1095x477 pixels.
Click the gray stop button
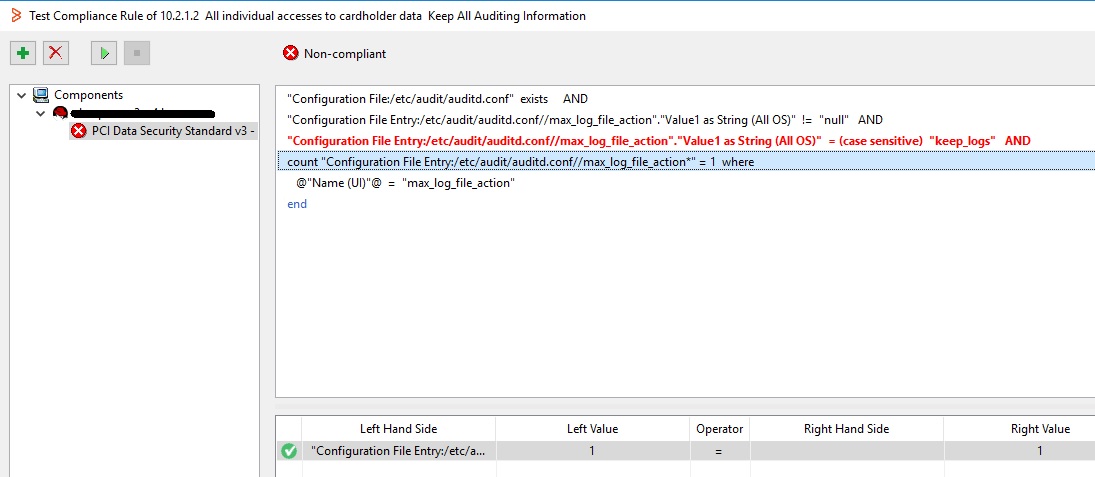137,53
